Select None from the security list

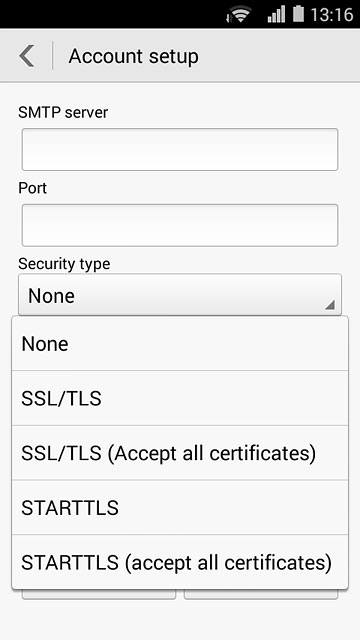(x=180, y=344)
